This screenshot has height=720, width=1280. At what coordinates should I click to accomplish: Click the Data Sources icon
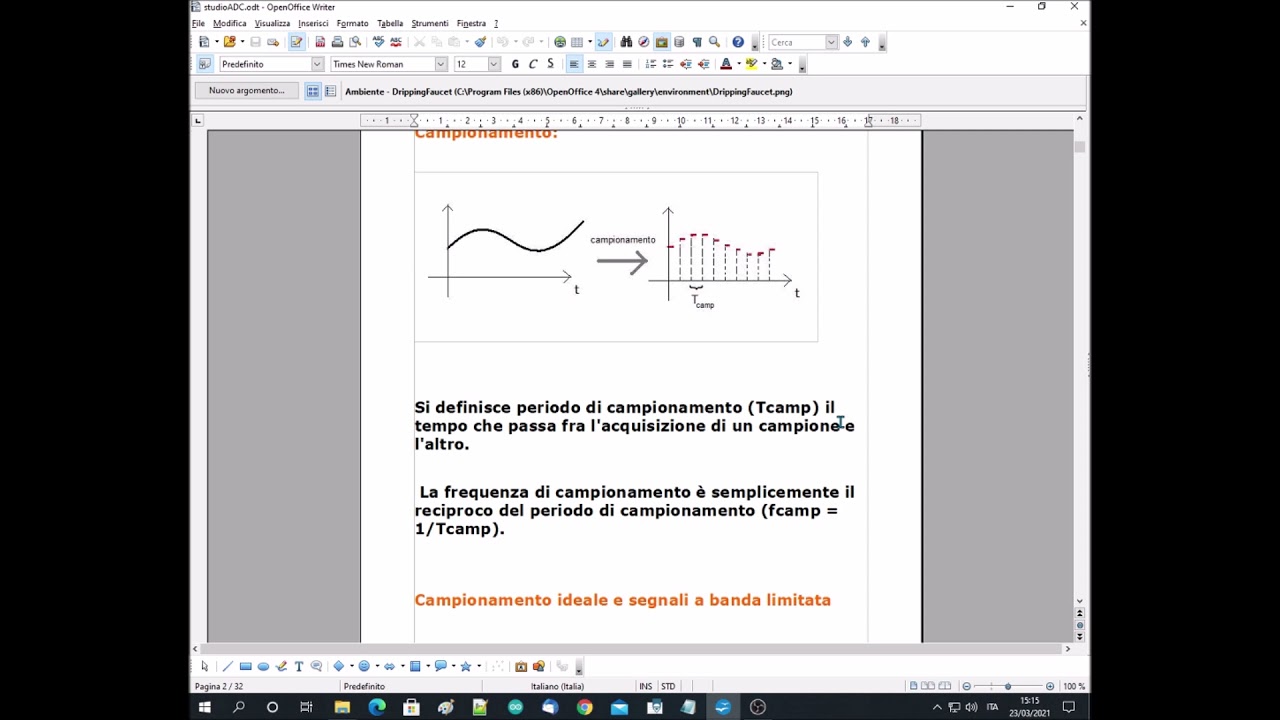point(679,42)
